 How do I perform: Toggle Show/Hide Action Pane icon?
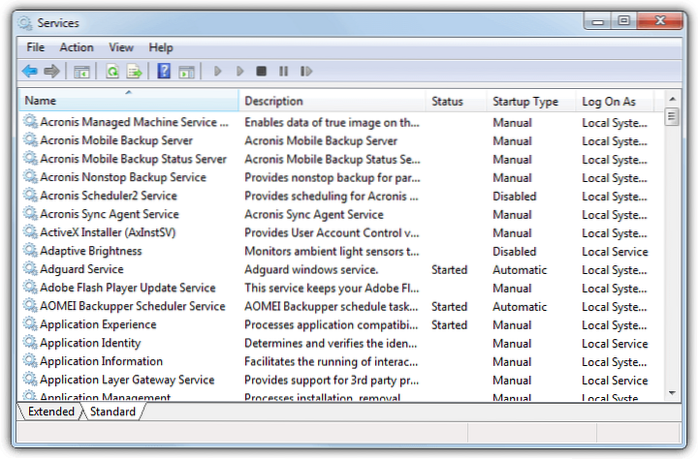(x=187, y=71)
